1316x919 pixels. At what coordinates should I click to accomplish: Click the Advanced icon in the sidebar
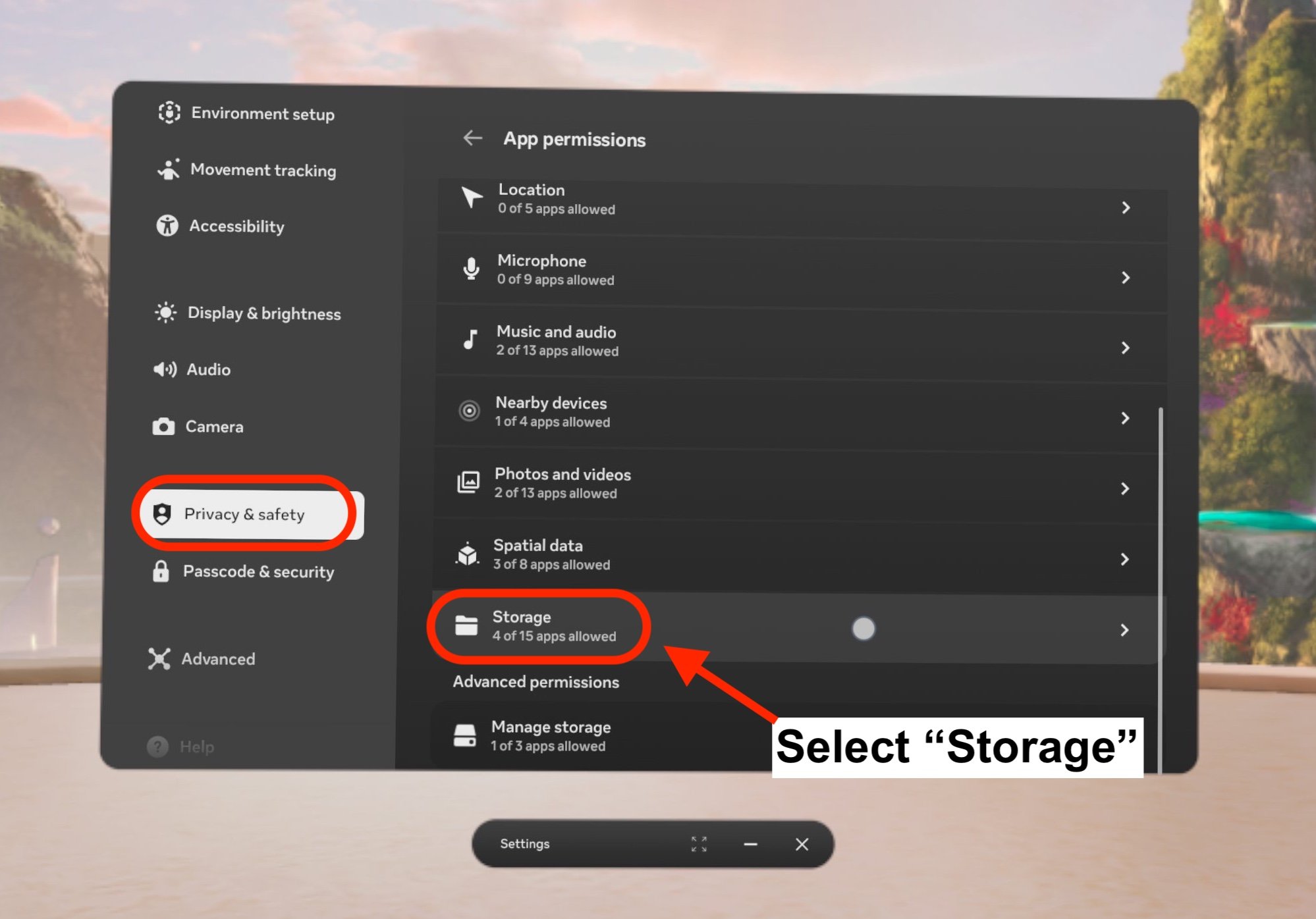coord(159,658)
